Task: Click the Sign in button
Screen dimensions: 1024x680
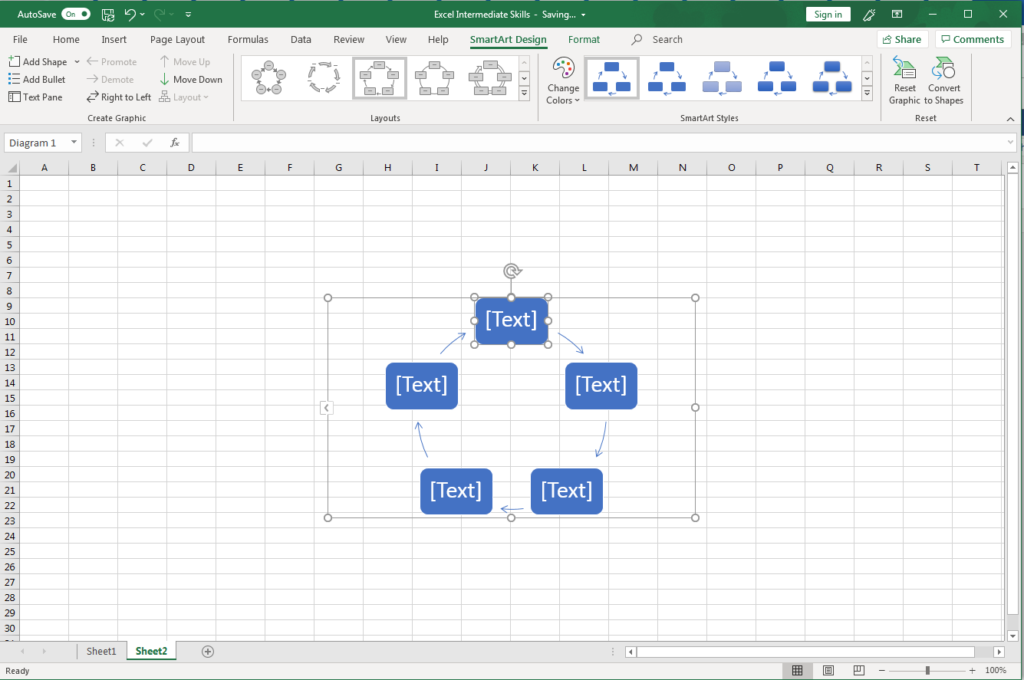Action: 828,14
